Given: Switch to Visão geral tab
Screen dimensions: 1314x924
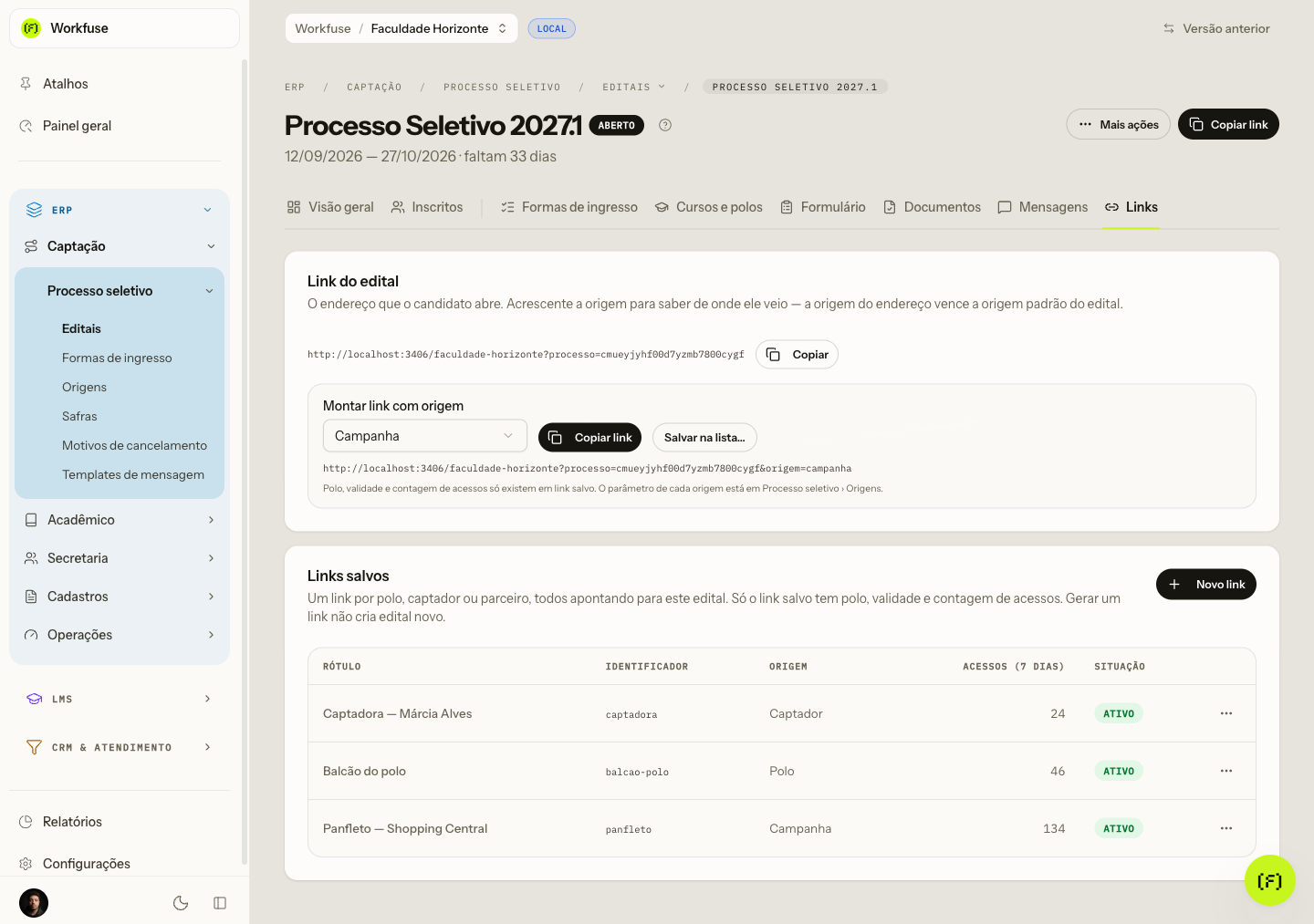Looking at the screenshot, I should pyautogui.click(x=330, y=207).
